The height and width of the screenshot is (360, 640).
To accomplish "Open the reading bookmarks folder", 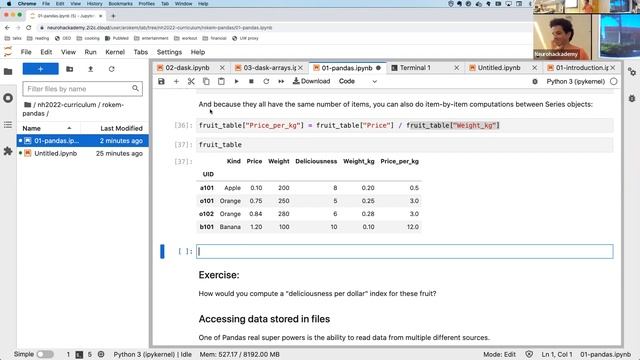I will 38,38.
